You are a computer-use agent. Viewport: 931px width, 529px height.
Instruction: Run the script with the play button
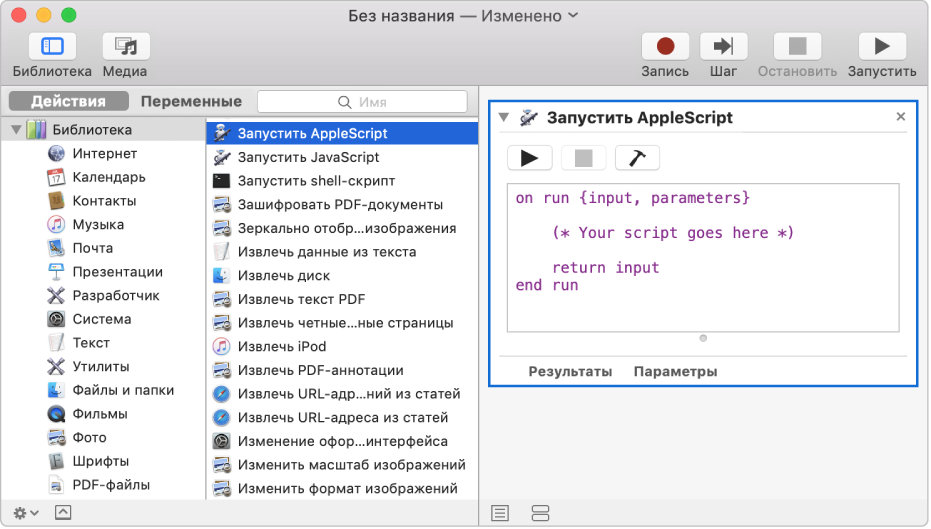pos(530,158)
